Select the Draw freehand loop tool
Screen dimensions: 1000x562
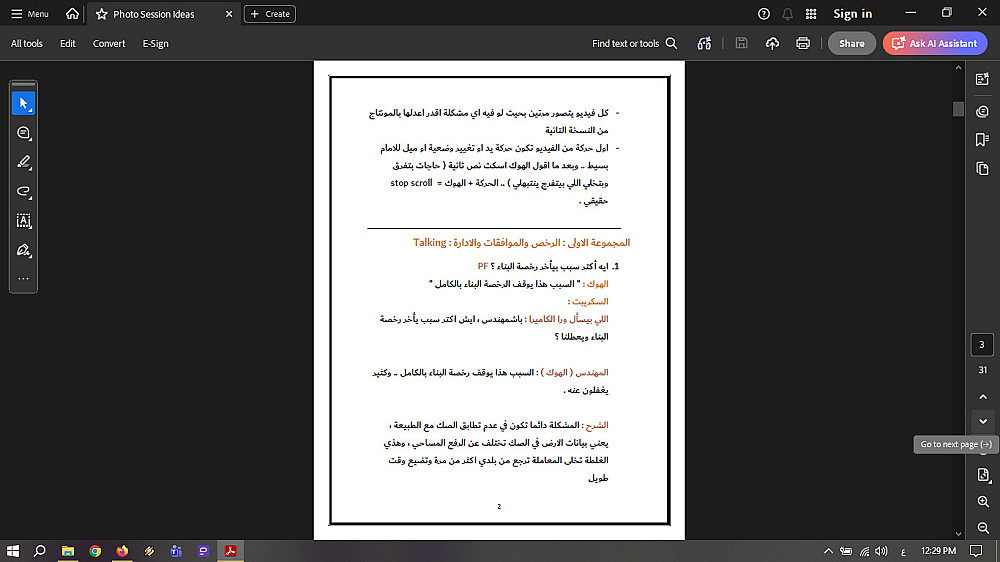[24, 191]
